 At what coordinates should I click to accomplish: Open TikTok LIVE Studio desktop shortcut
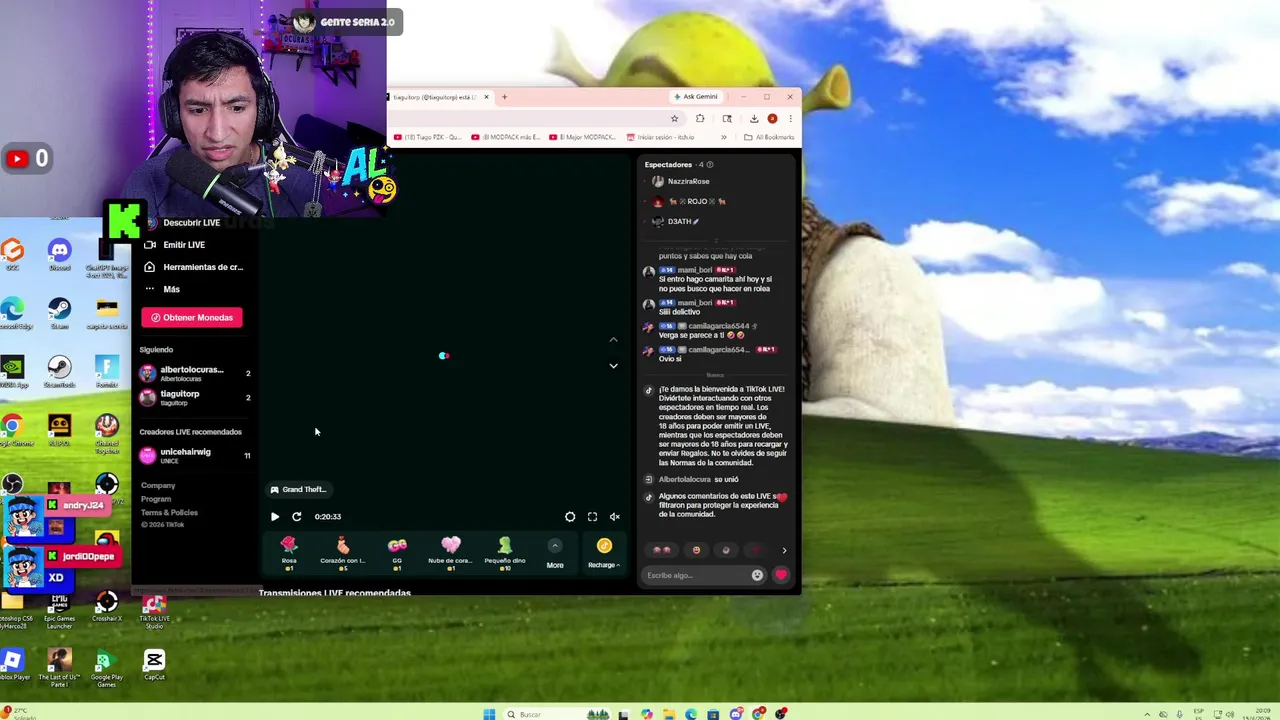154,611
